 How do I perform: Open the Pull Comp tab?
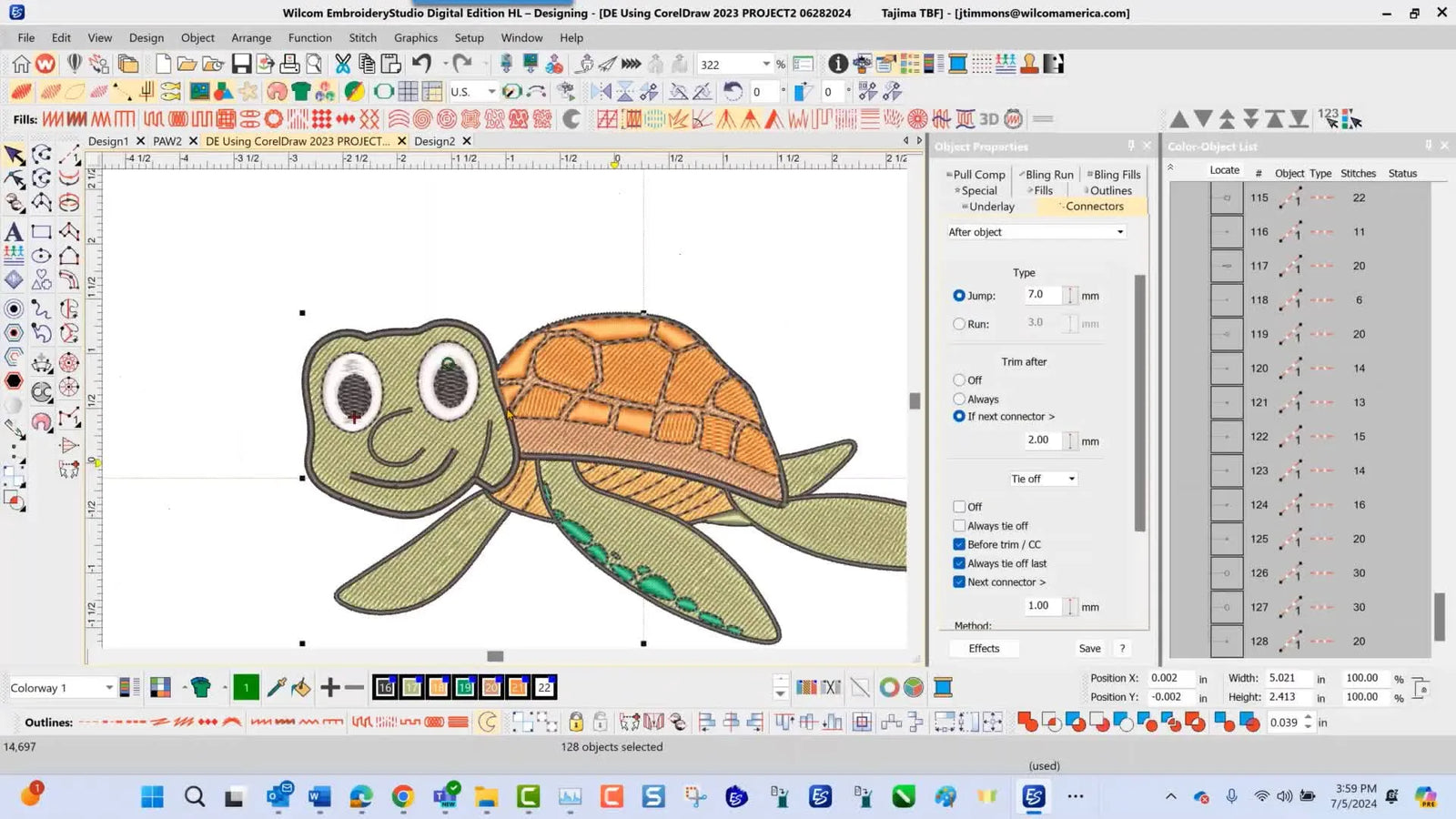pos(978,175)
